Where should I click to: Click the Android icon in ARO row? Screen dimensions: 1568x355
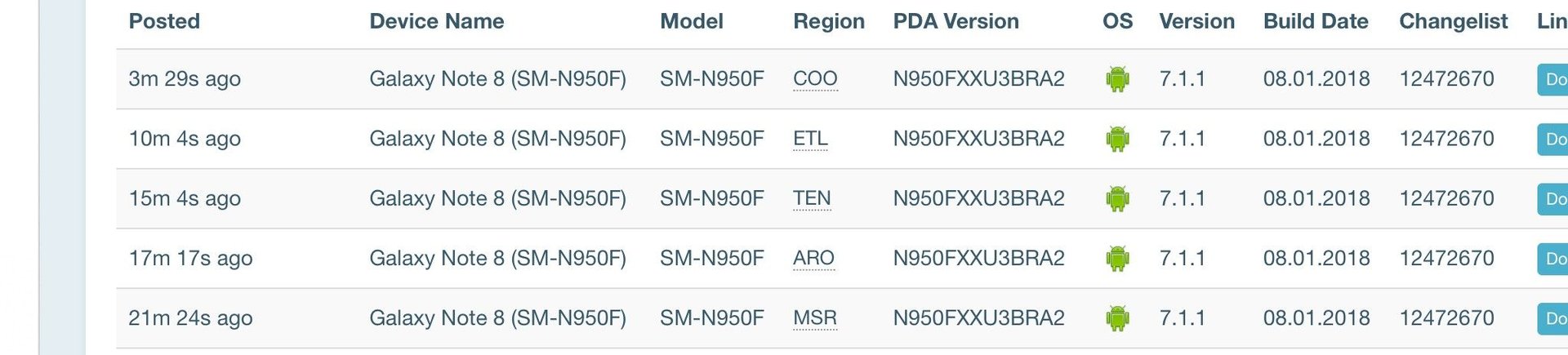click(1117, 259)
